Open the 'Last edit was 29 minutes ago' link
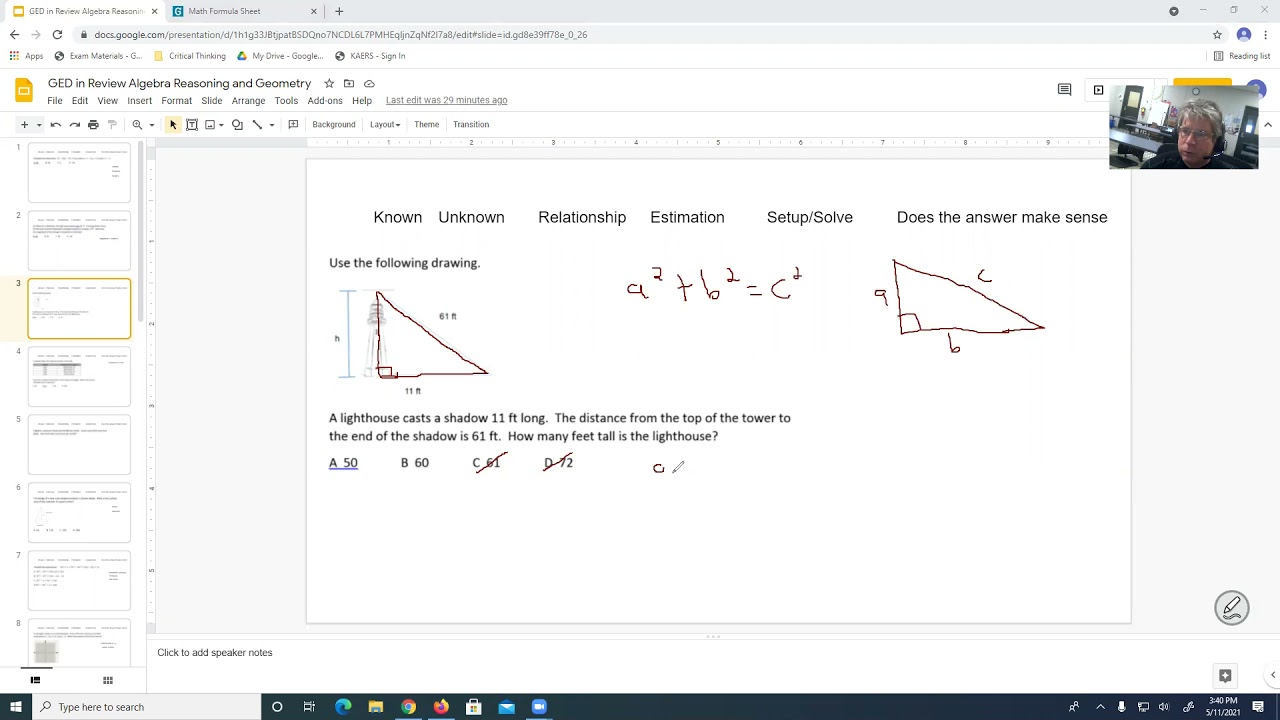 [447, 100]
